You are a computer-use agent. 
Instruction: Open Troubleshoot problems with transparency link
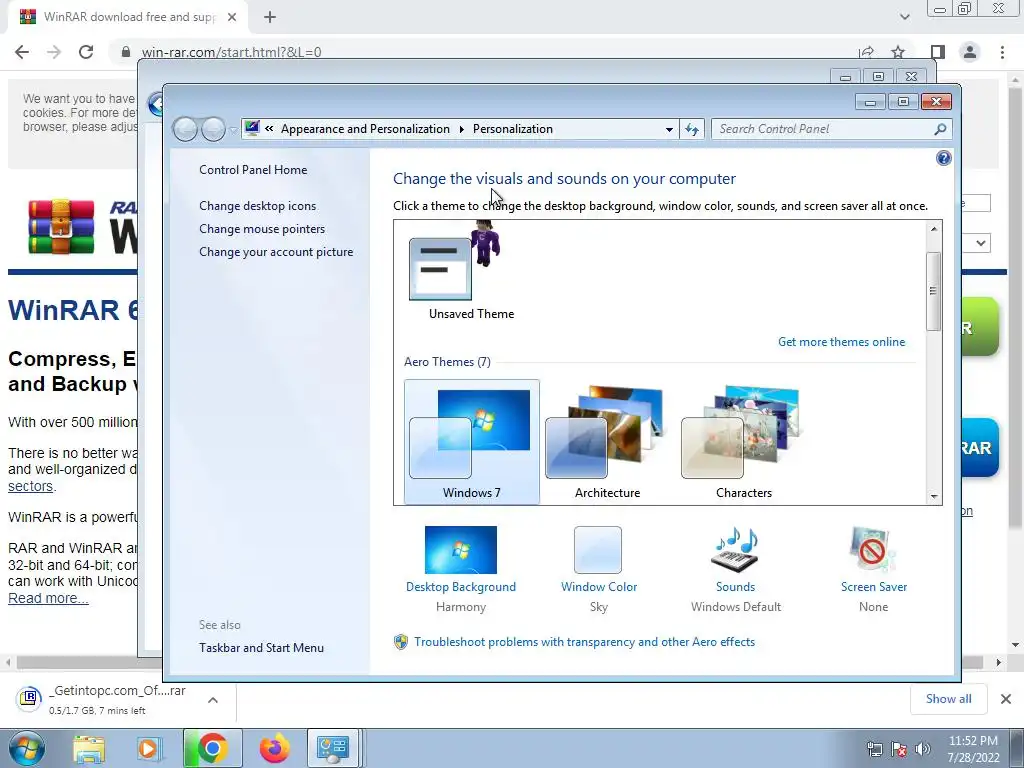pos(584,642)
